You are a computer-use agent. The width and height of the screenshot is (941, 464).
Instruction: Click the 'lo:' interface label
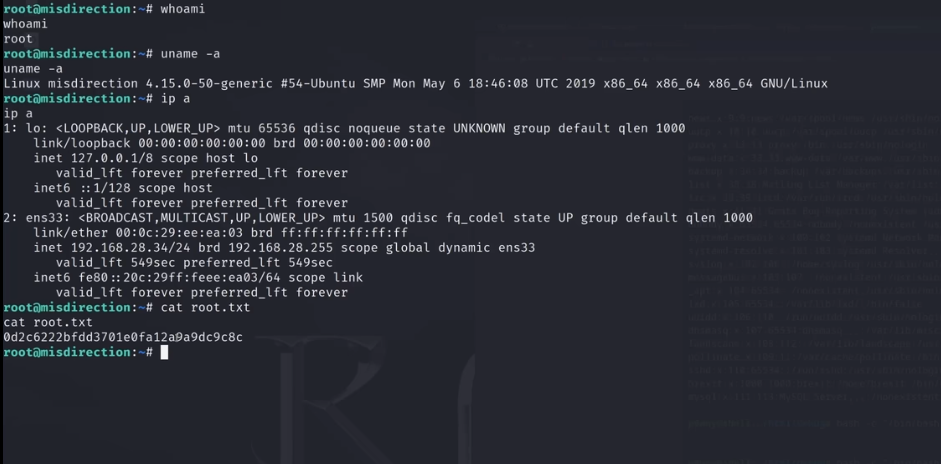[x=37, y=128]
